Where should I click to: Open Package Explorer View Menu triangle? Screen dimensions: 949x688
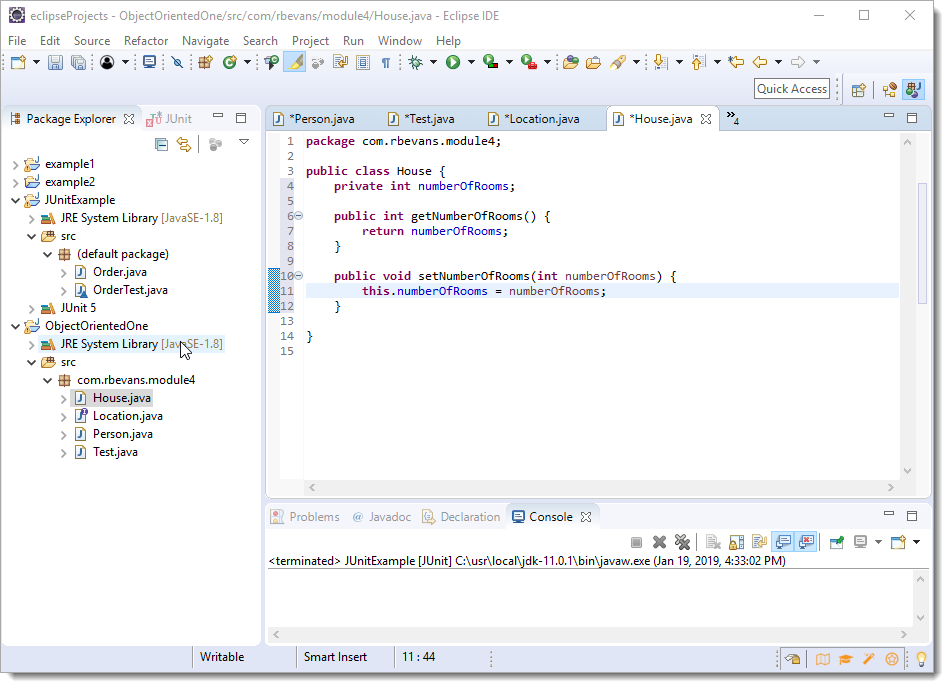[244, 142]
